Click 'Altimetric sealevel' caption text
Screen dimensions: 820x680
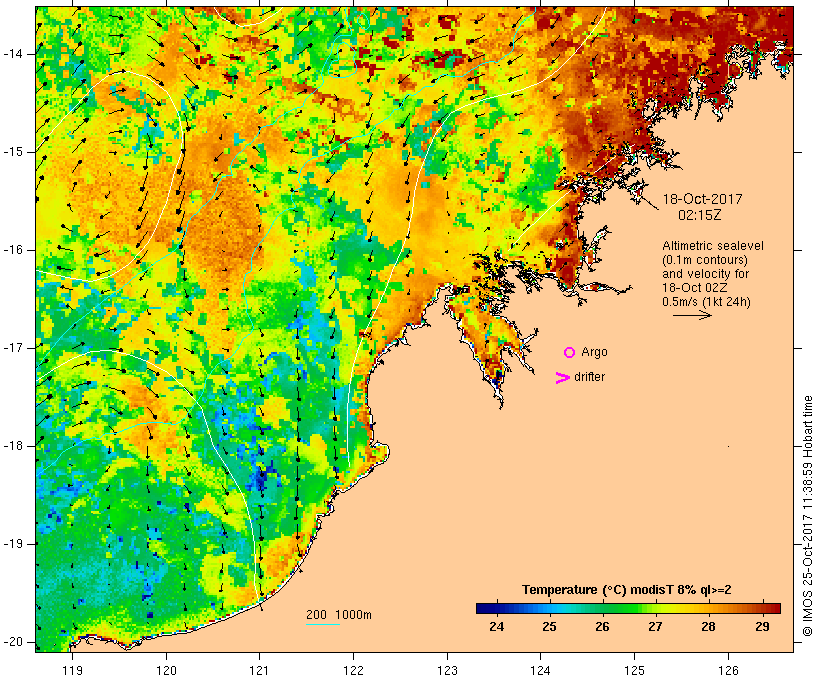pyautogui.click(x=713, y=246)
